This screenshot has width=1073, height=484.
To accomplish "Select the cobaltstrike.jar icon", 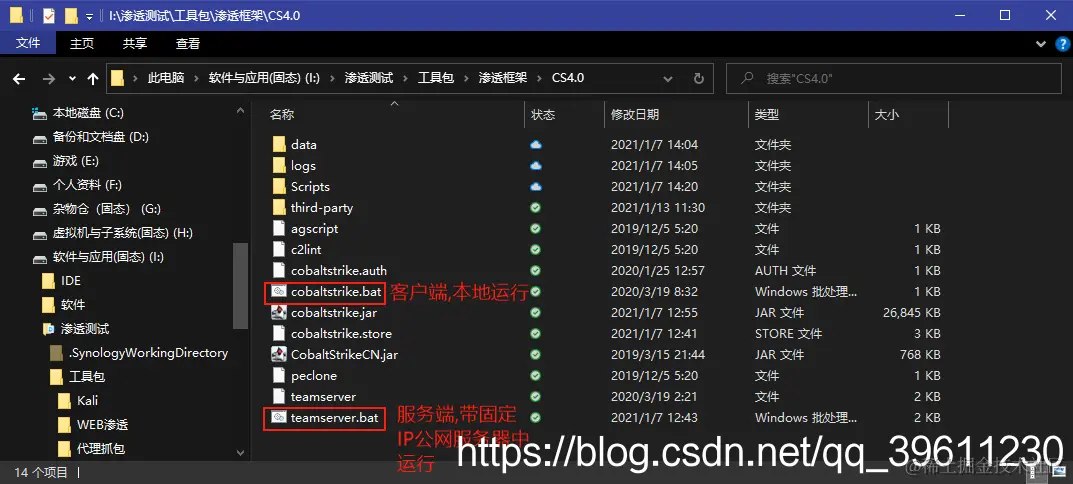I will tap(279, 313).
